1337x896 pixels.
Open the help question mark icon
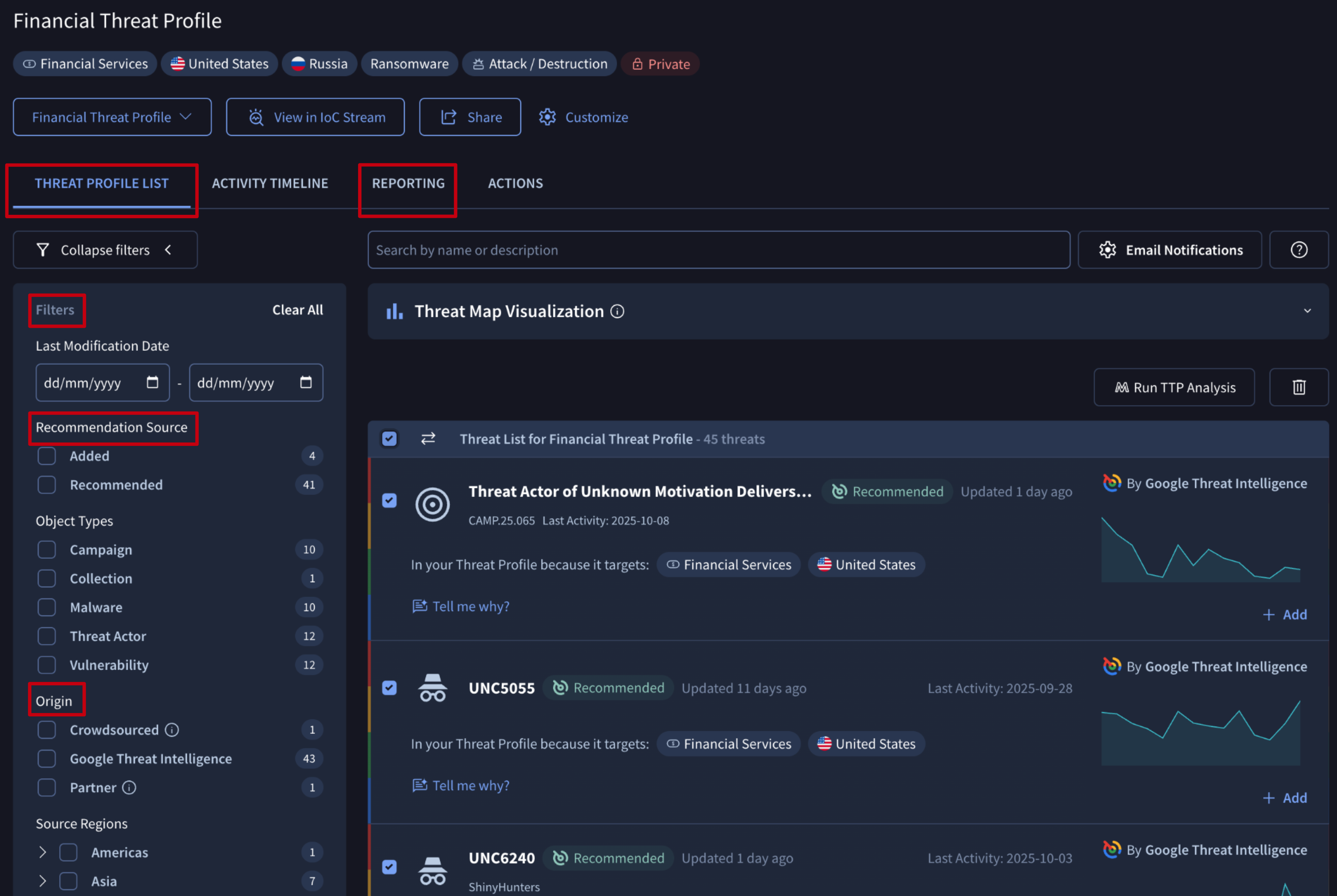tap(1298, 250)
